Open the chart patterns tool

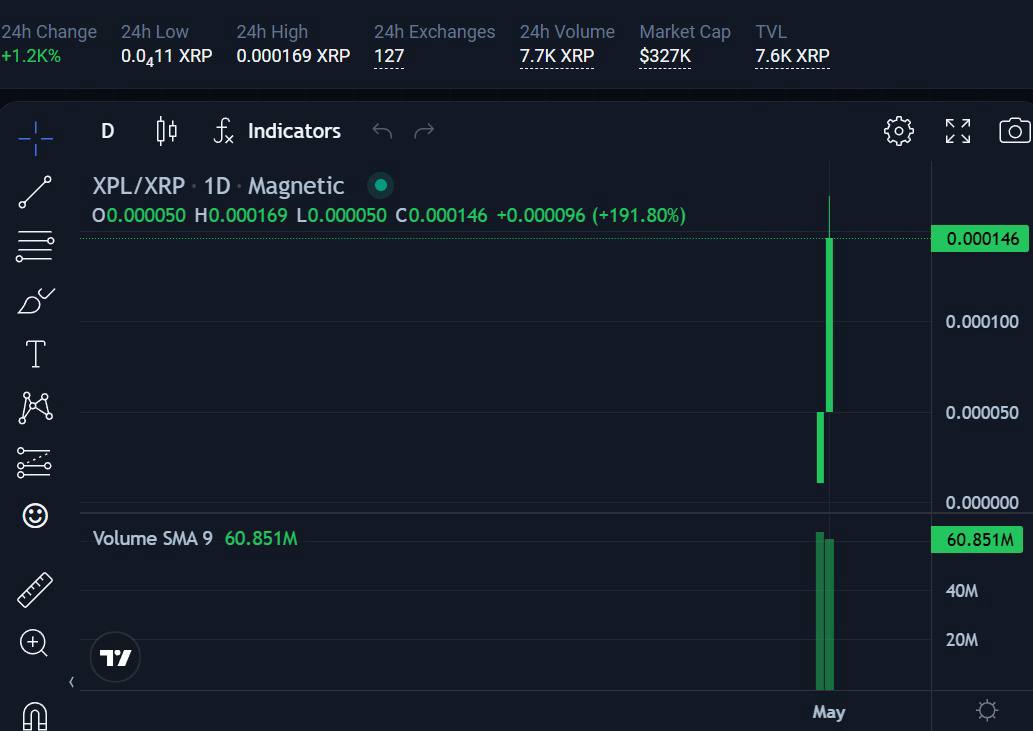coord(35,407)
